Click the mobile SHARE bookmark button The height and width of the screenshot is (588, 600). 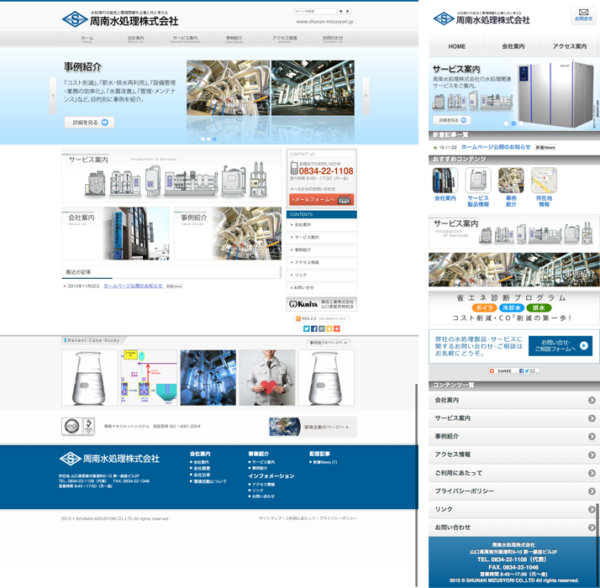click(x=514, y=371)
